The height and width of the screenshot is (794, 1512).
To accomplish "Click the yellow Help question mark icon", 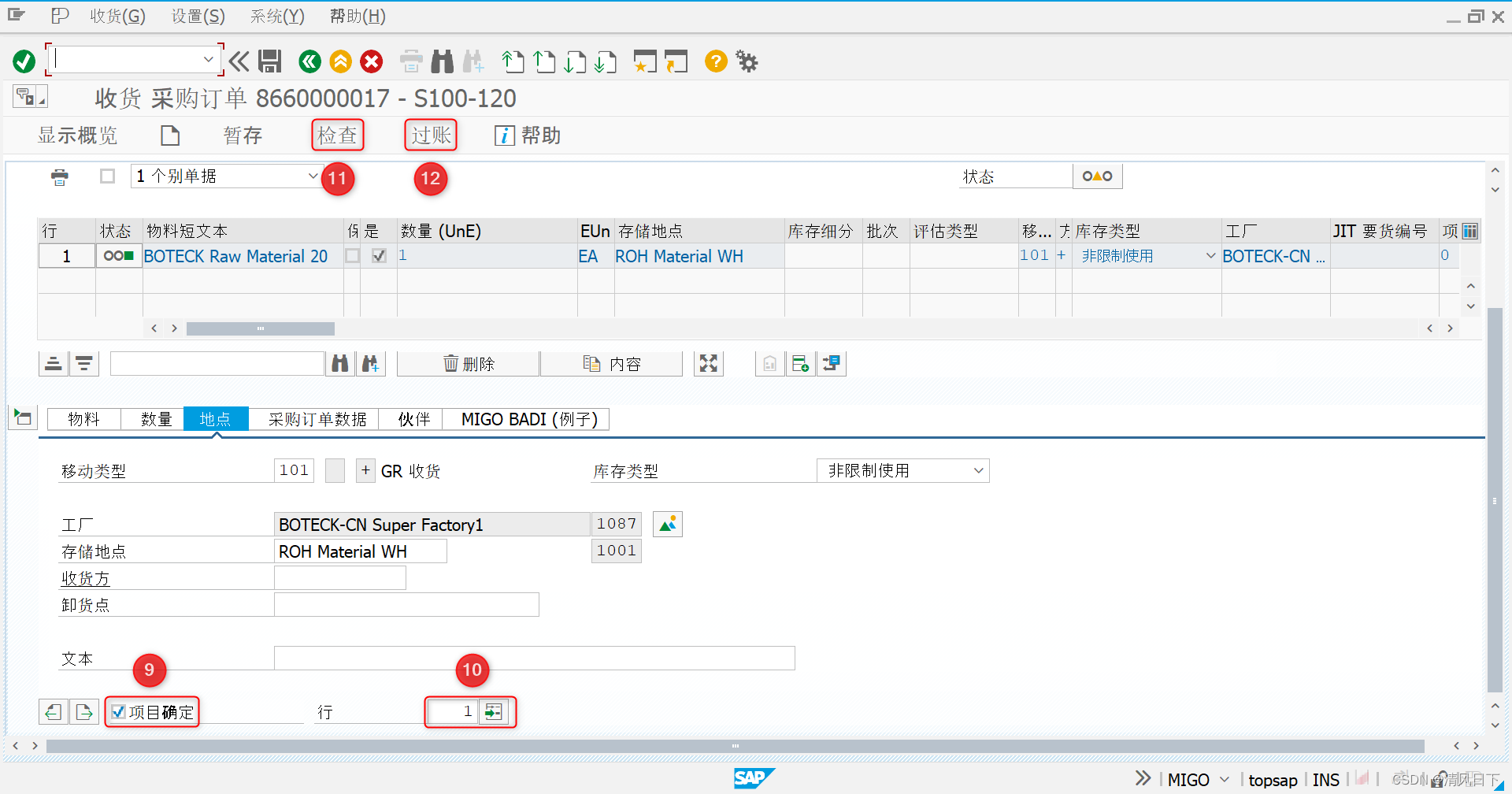I will pyautogui.click(x=716, y=61).
